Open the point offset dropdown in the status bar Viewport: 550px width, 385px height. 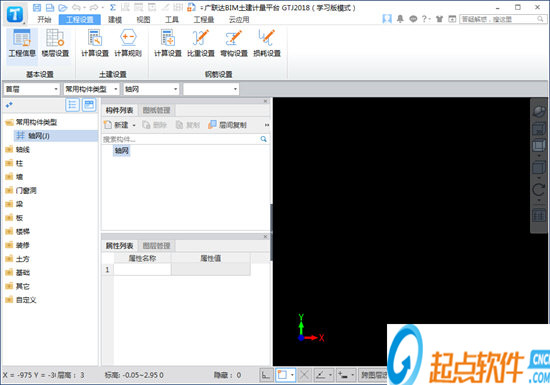coord(353,375)
